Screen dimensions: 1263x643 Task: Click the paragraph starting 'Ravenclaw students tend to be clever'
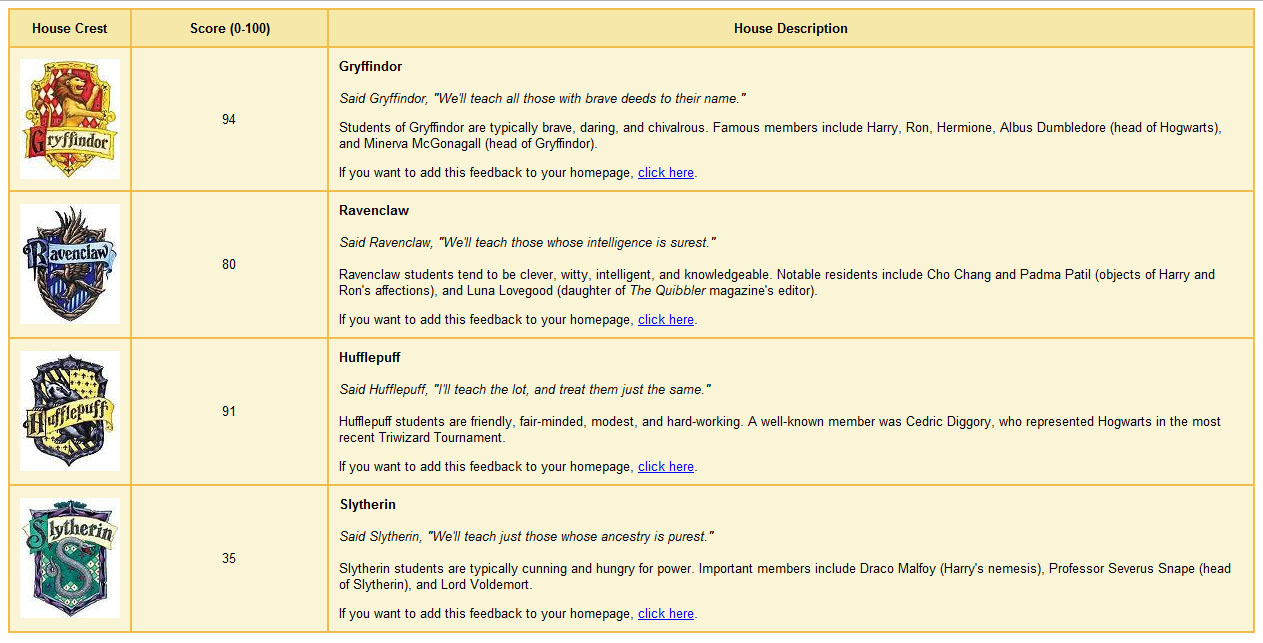(x=777, y=282)
